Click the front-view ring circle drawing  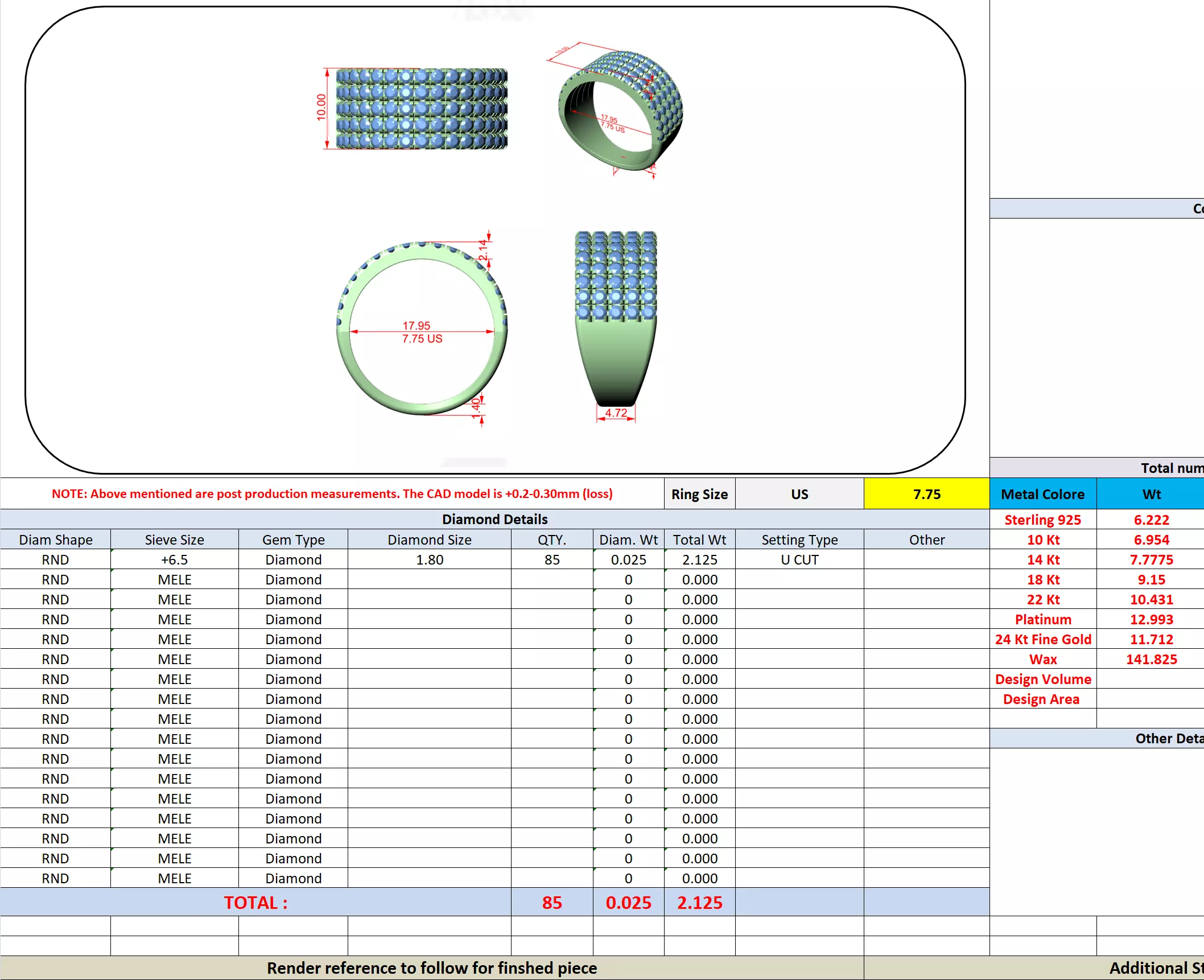point(422,328)
